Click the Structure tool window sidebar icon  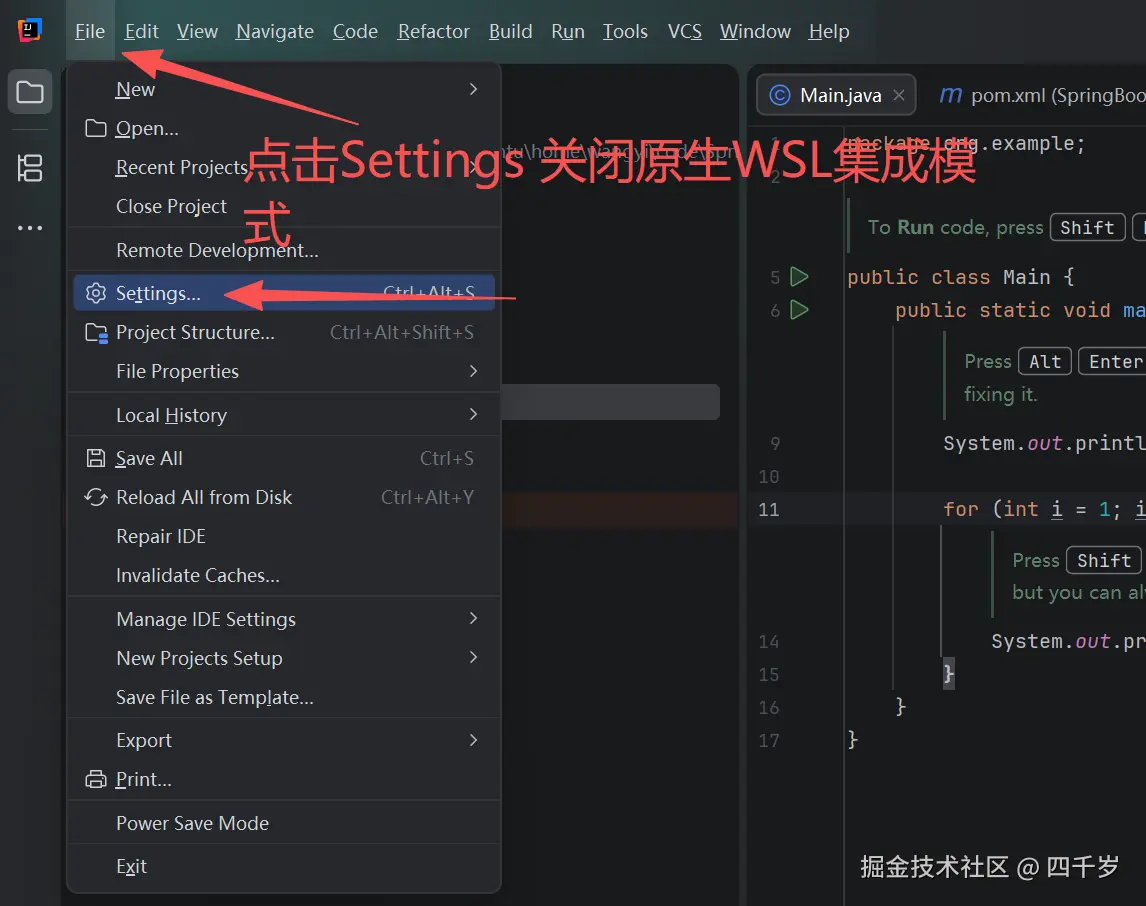coord(29,168)
